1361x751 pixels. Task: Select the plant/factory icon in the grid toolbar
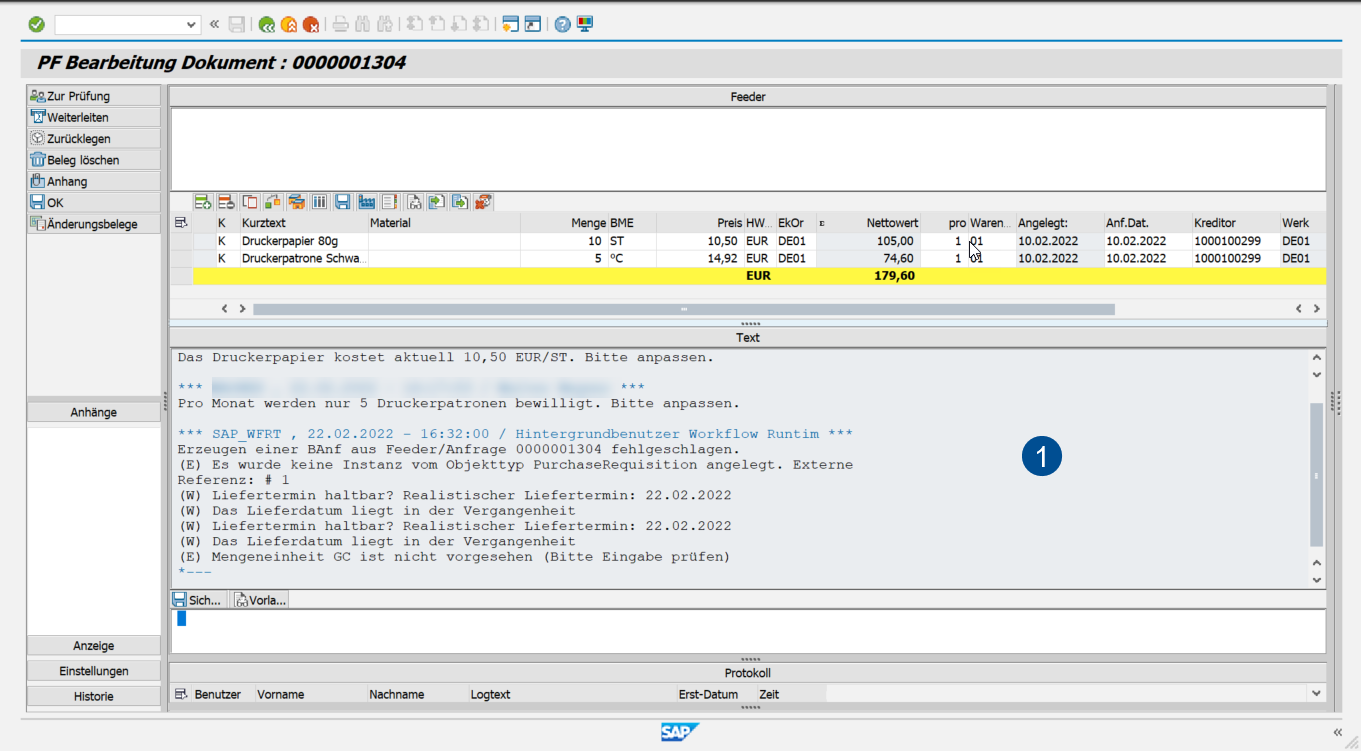pyautogui.click(x=366, y=202)
